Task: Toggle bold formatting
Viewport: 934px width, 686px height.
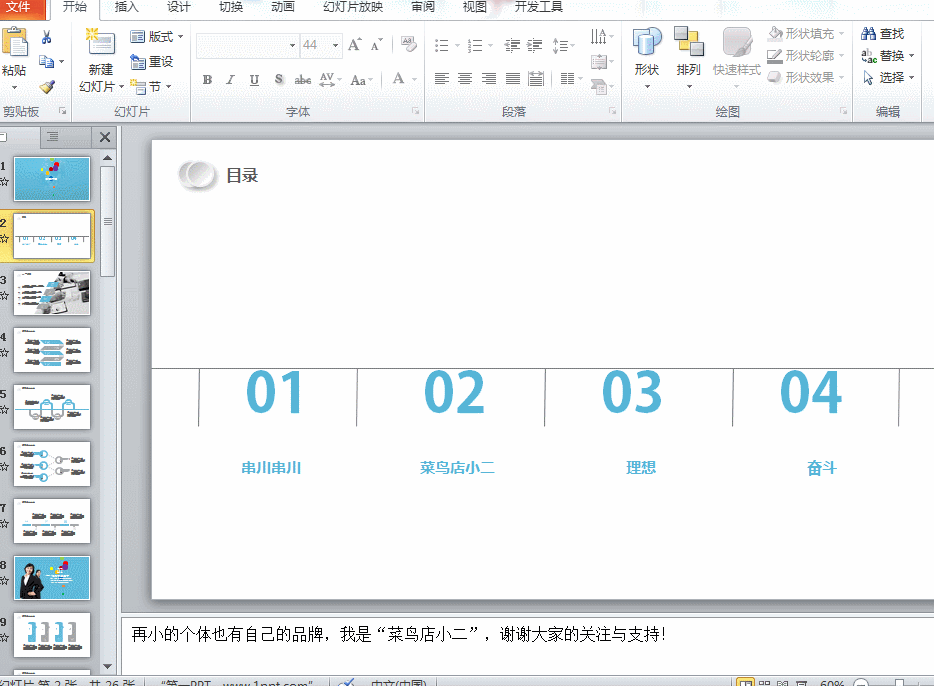Action: pos(207,79)
